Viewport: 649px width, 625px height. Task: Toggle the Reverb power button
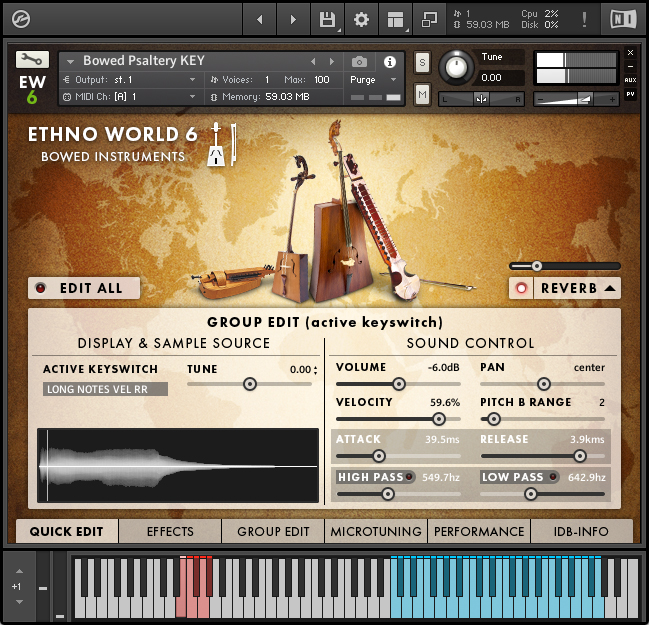point(521,288)
